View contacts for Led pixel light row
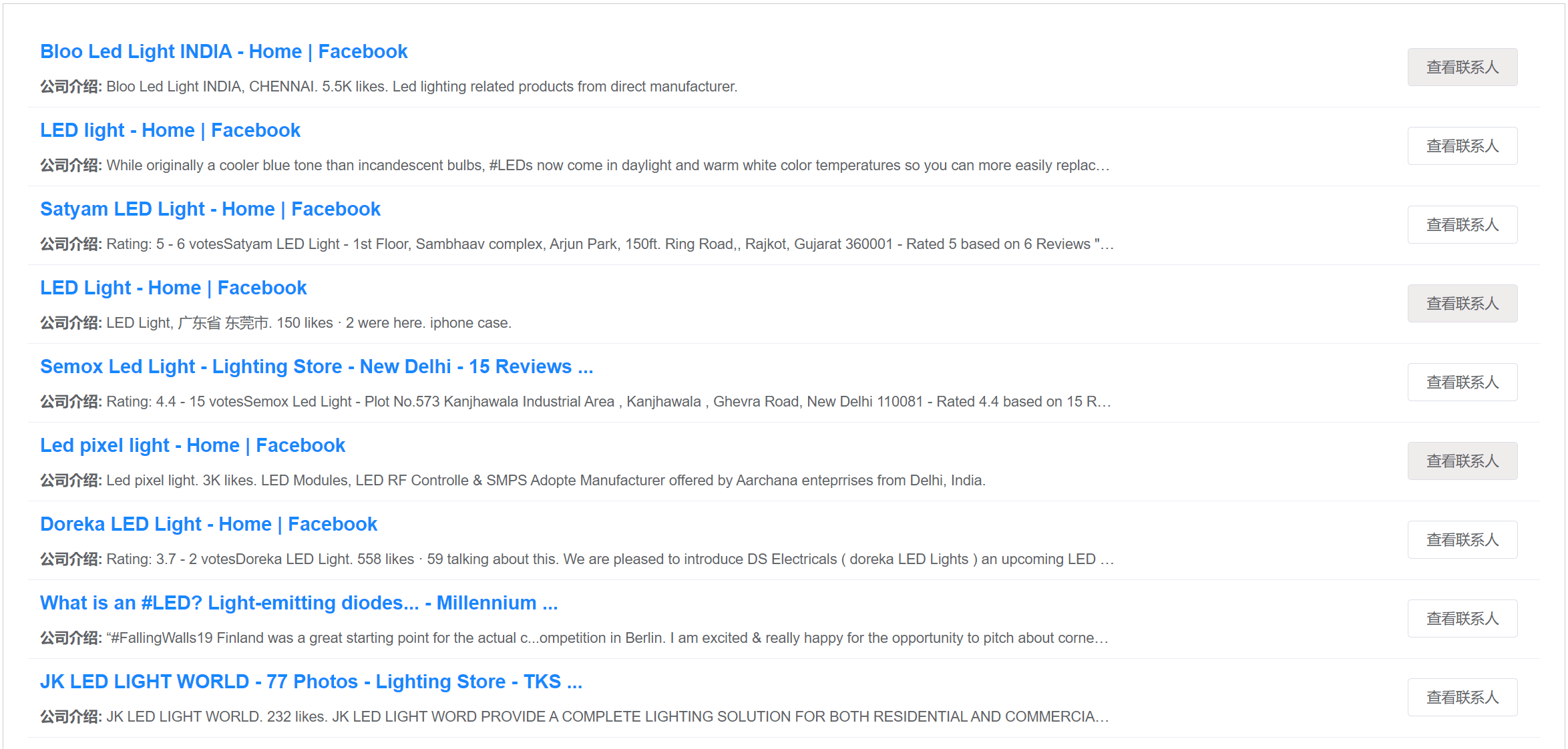 tap(1462, 461)
